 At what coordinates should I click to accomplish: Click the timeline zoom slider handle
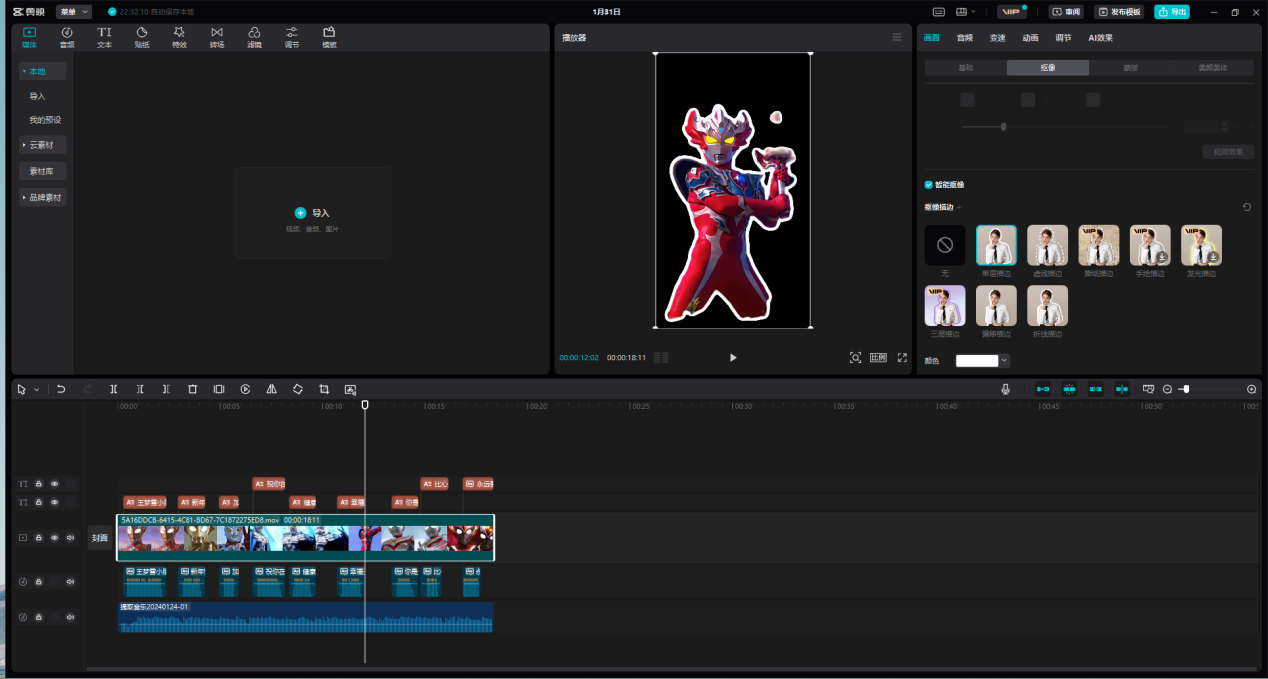coord(1186,389)
